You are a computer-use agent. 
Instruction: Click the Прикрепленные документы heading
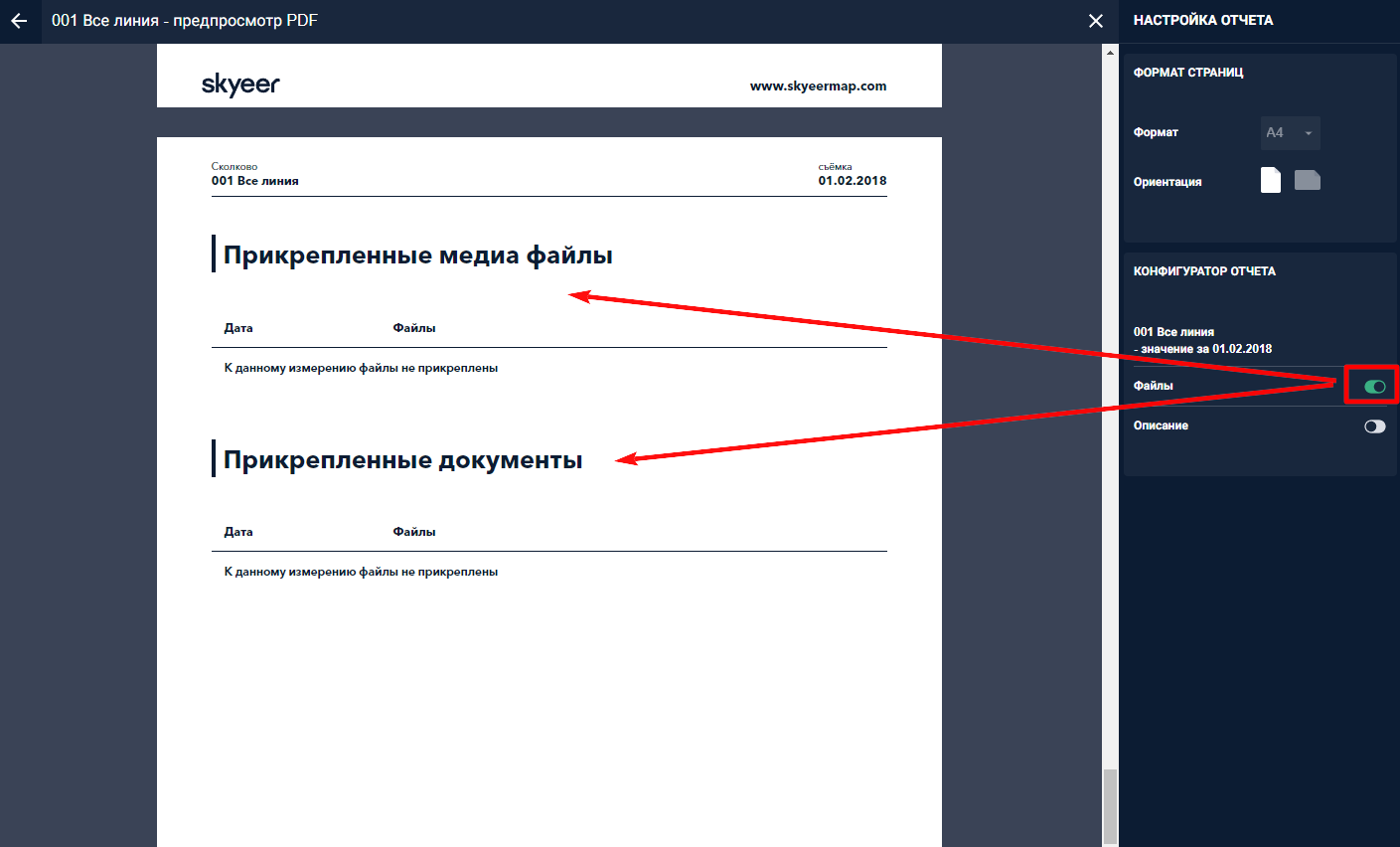click(402, 460)
